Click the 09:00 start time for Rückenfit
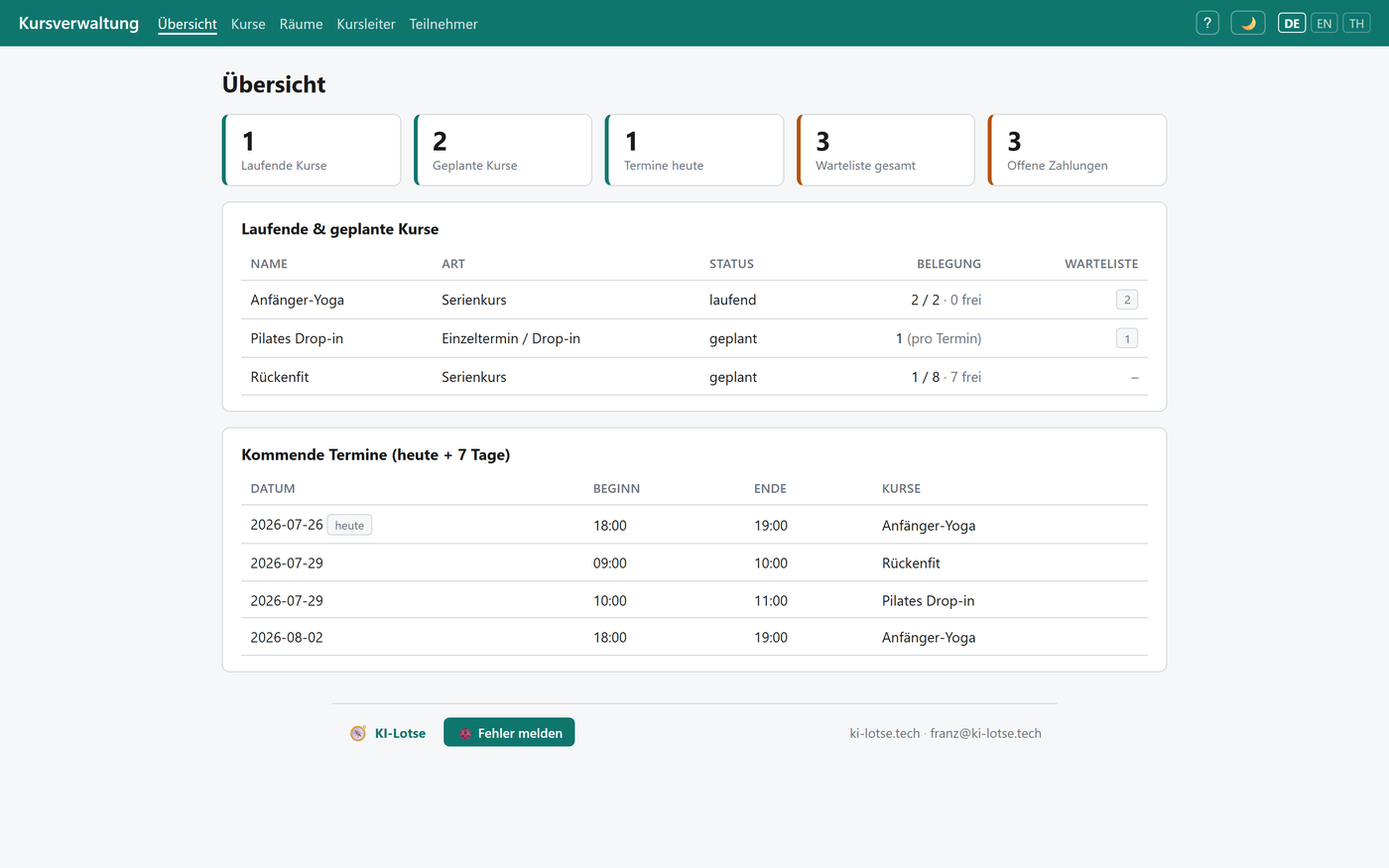Image resolution: width=1389 pixels, height=868 pixels. (x=610, y=562)
